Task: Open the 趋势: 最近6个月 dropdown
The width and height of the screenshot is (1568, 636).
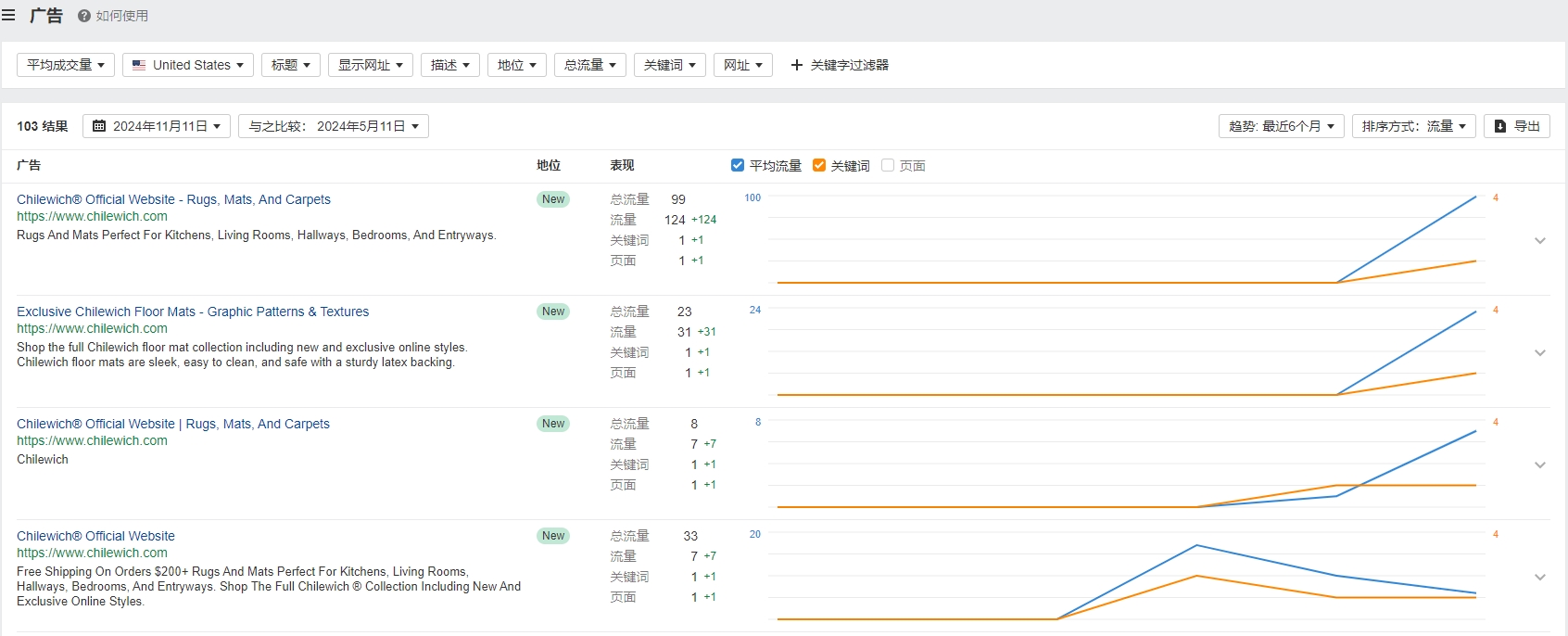Action: [1282, 126]
